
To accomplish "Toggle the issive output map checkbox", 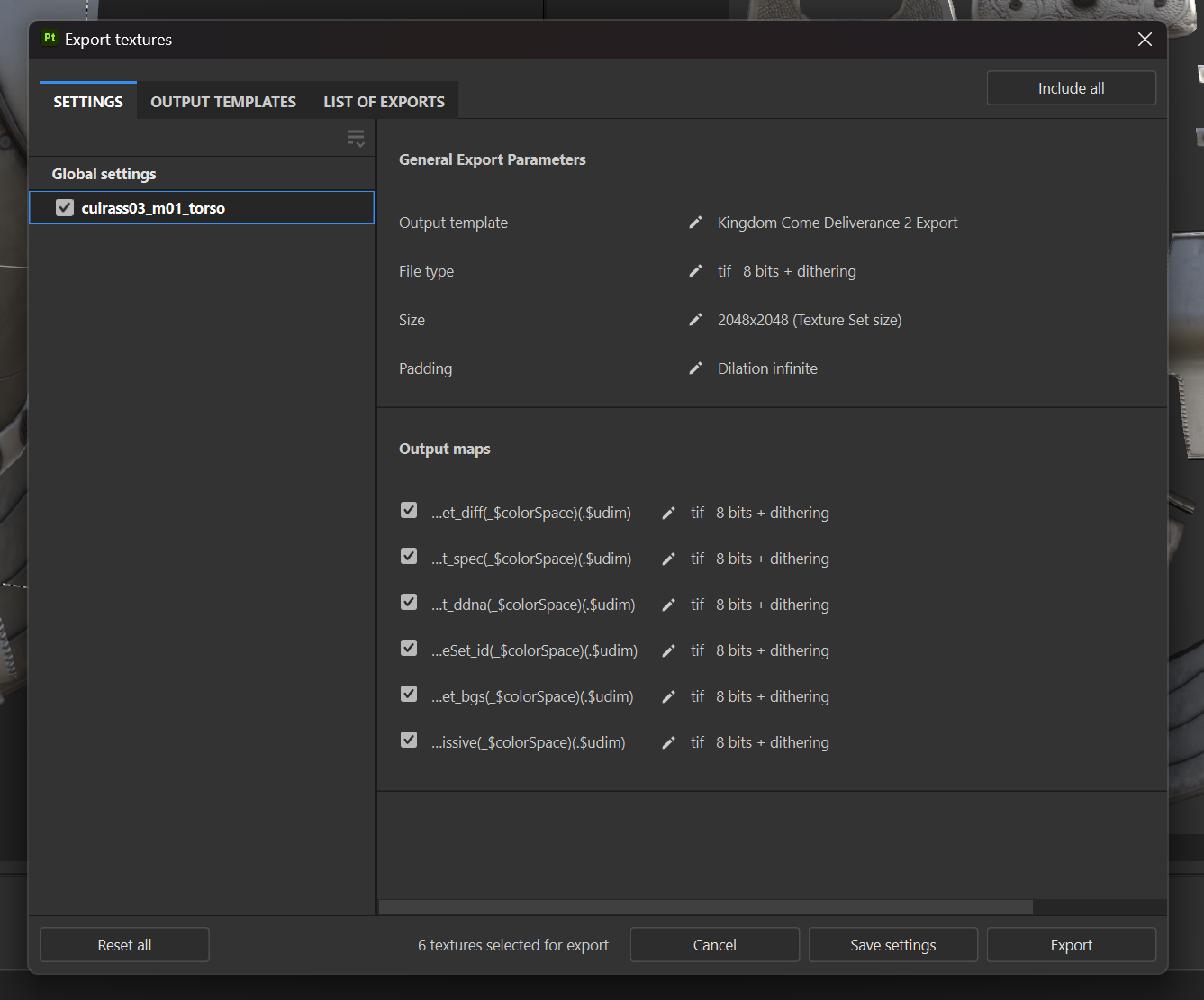I will 409,741.
